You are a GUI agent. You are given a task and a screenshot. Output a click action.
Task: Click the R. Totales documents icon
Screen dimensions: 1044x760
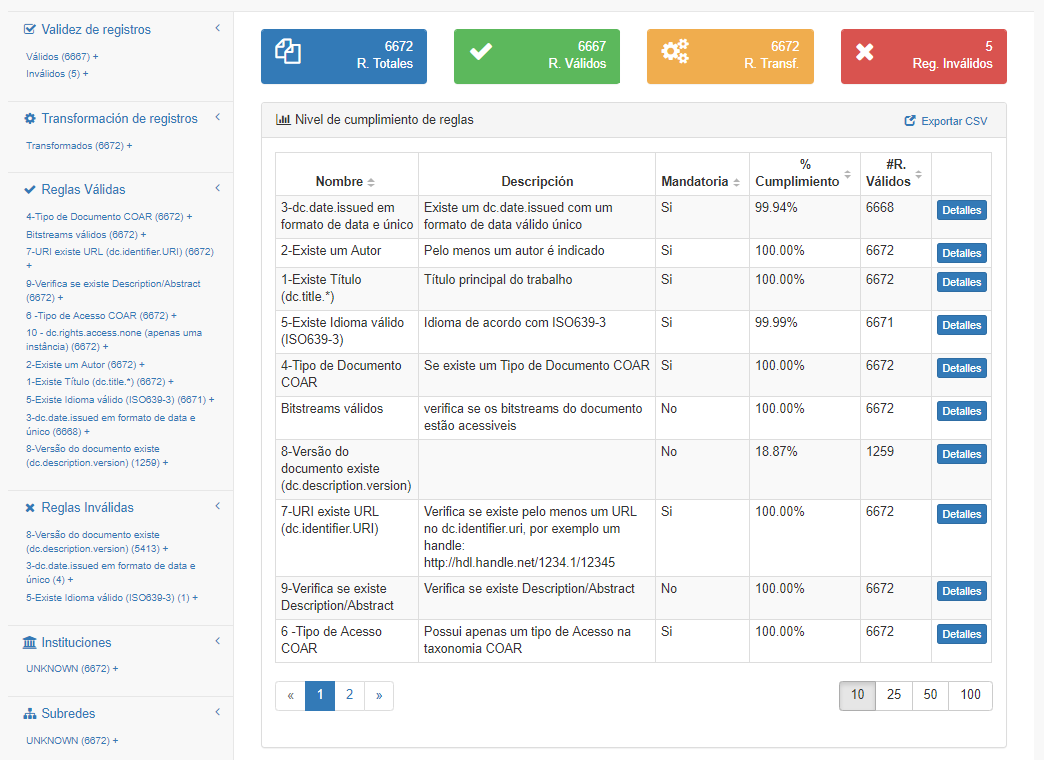[x=288, y=51]
